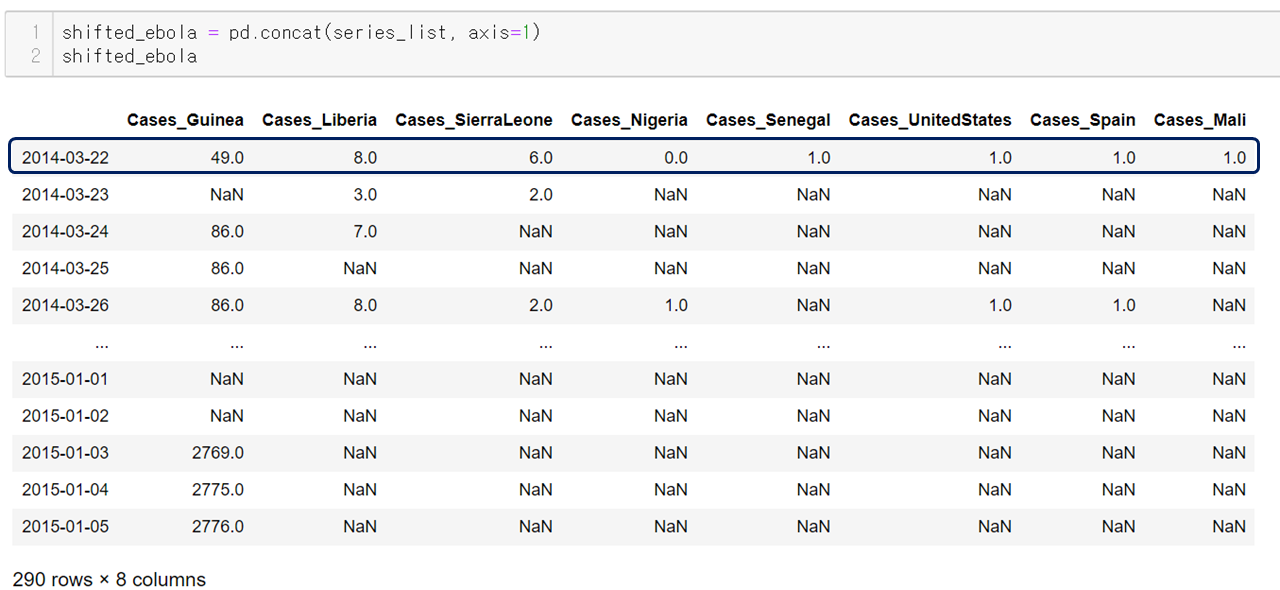Viewport: 1280px width, 590px height.
Task: Select the Cases_Nigeria column header
Action: pos(629,120)
